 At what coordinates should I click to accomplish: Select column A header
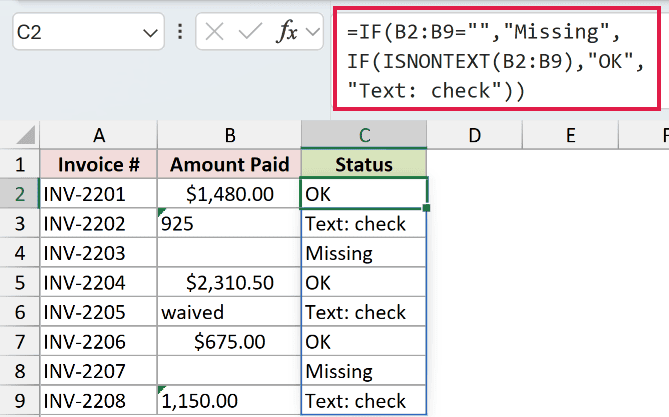(x=99, y=135)
